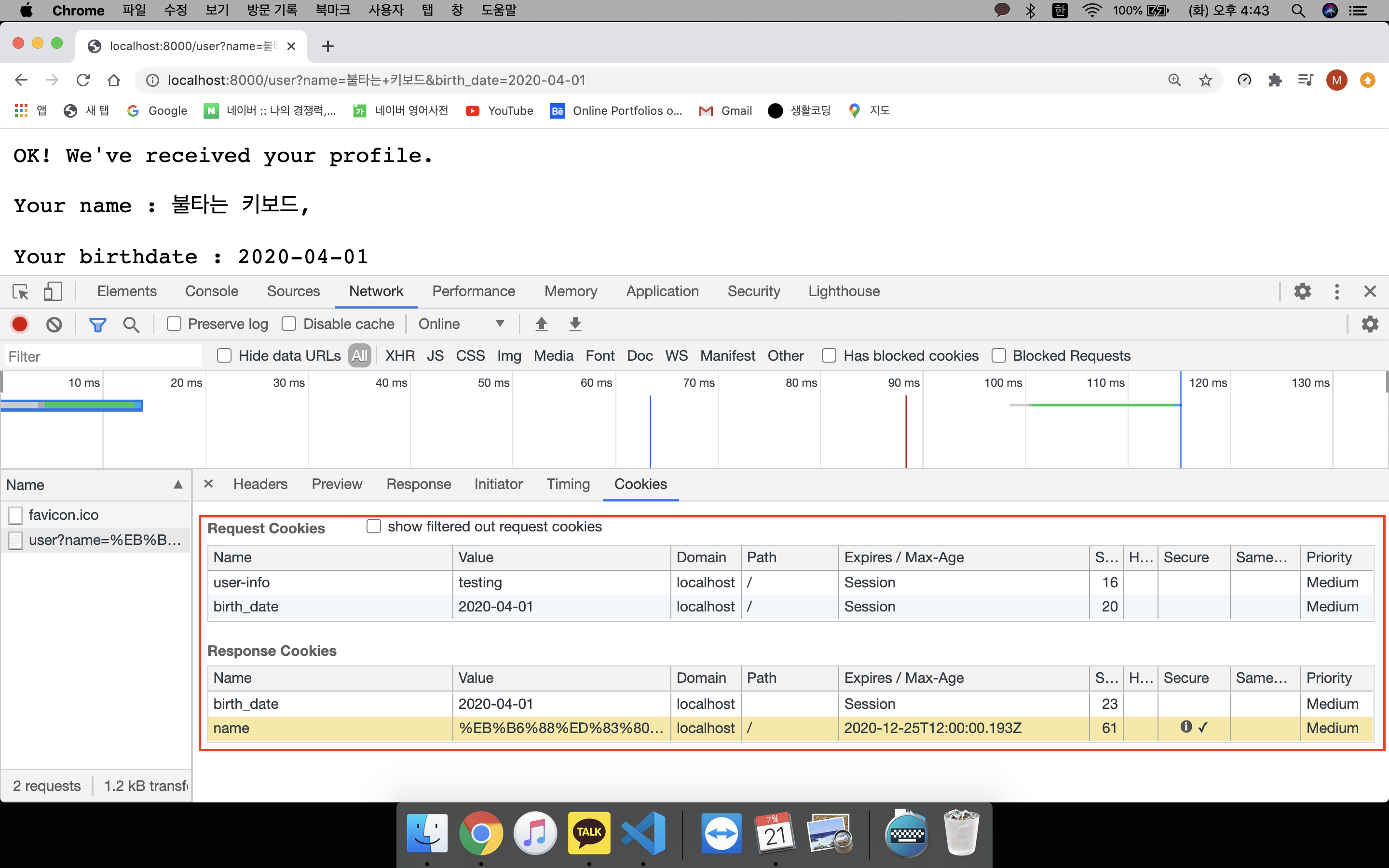Screen dimensions: 1389x868
Task: Filter requests by the XHR type
Action: click(x=399, y=356)
